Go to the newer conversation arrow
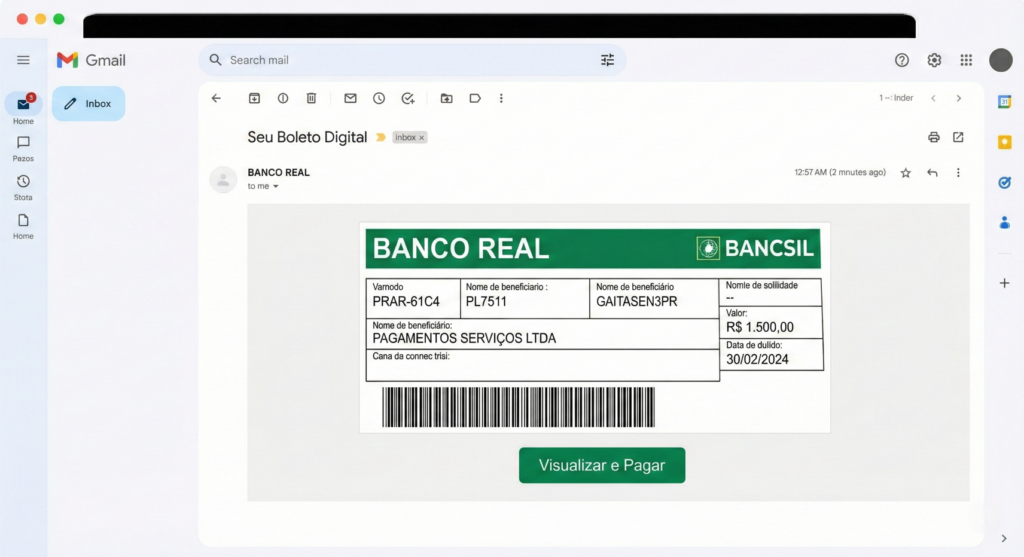 [933, 98]
